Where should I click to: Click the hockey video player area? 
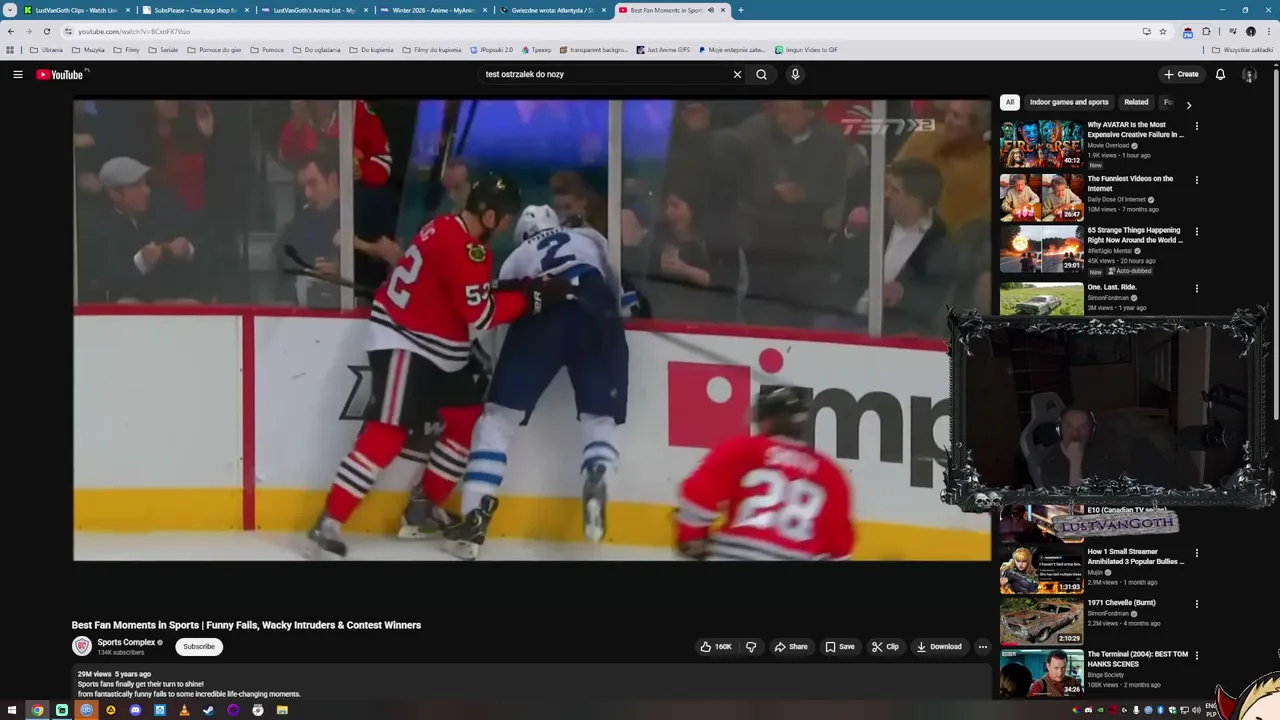coord(532,330)
